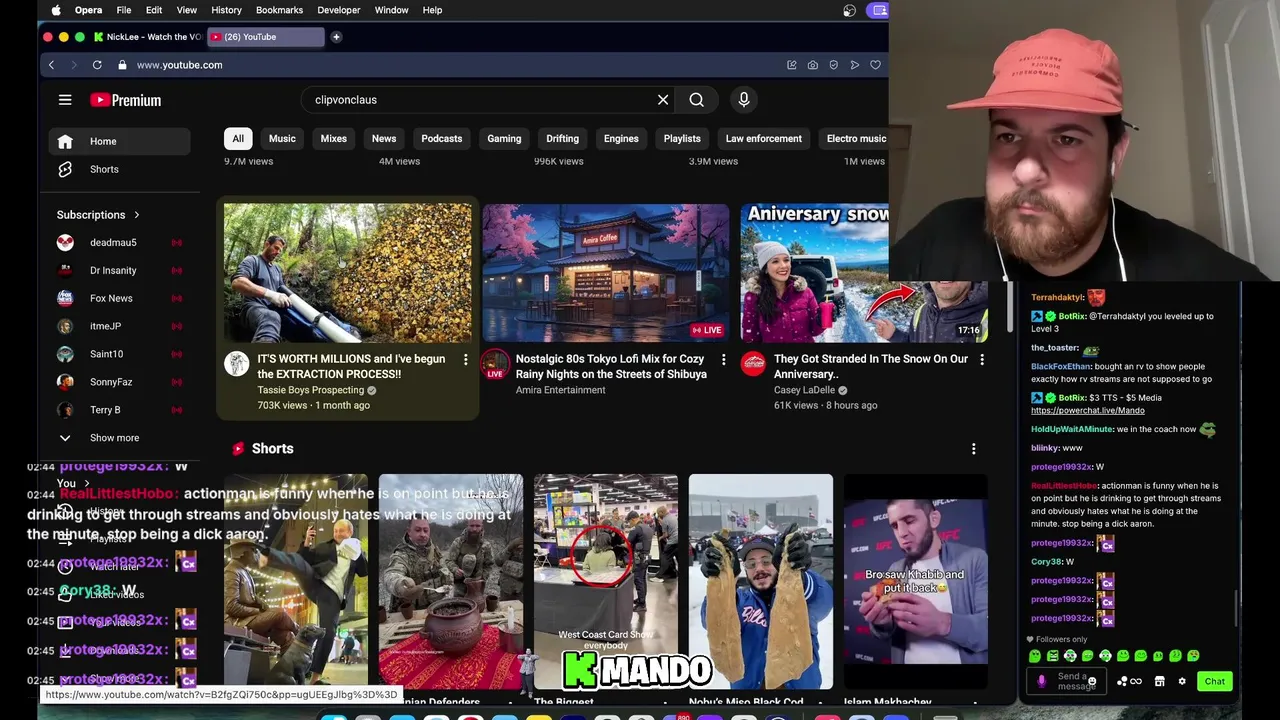This screenshot has width=1280, height=720.
Task: Select the Mixes filter chip
Action: pos(333,139)
